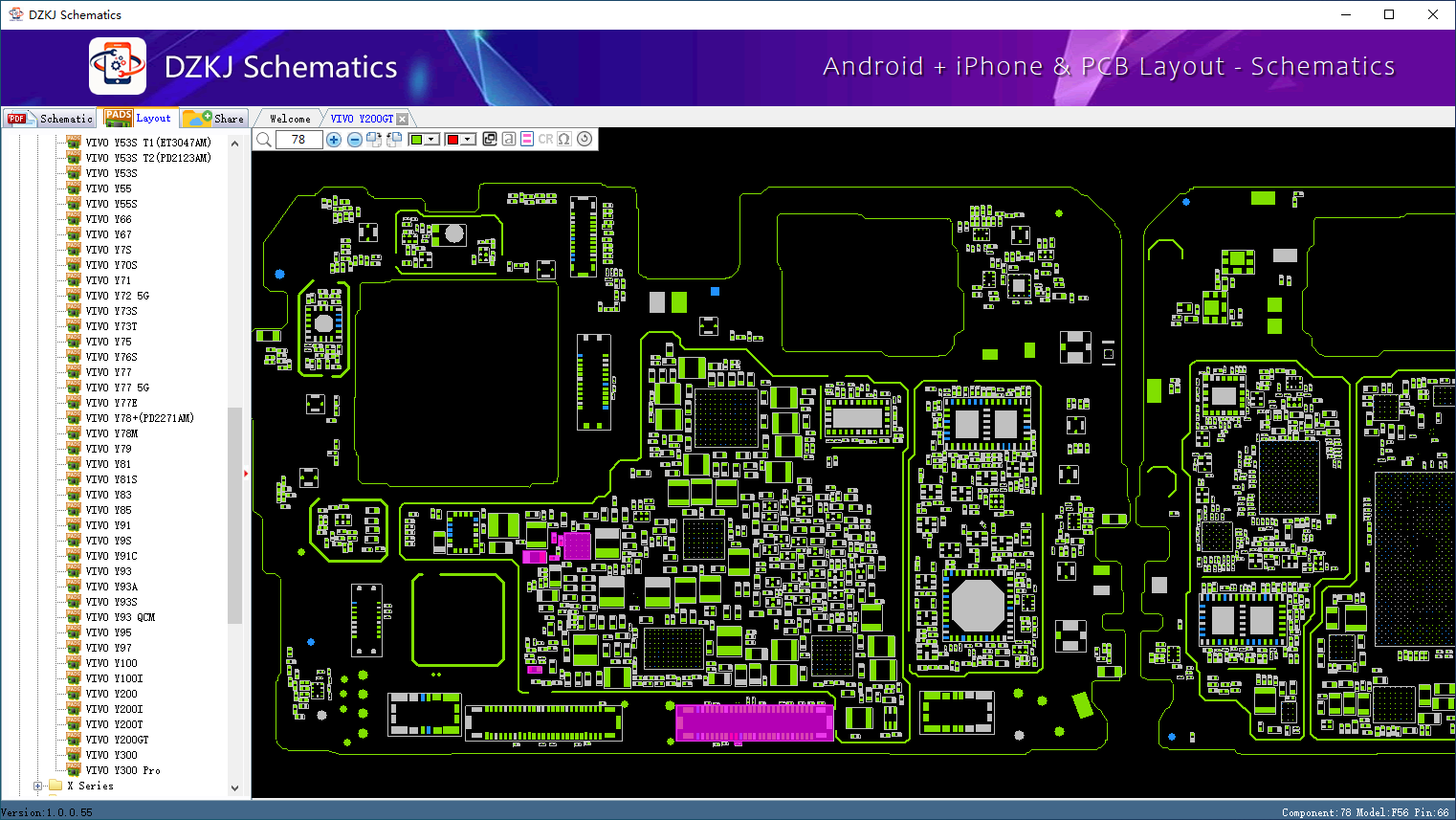Viewport: 1456px width, 820px height.
Task: Click PADS icon beside VIVO Y200T
Action: 74,724
